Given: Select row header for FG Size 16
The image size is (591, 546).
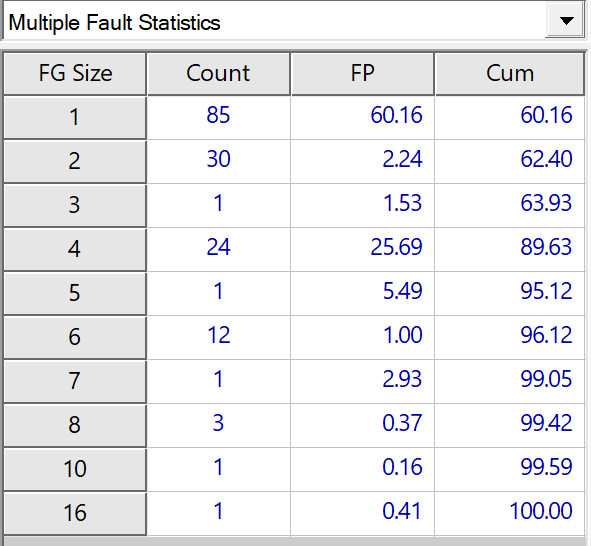Looking at the screenshot, I should click(x=75, y=513).
